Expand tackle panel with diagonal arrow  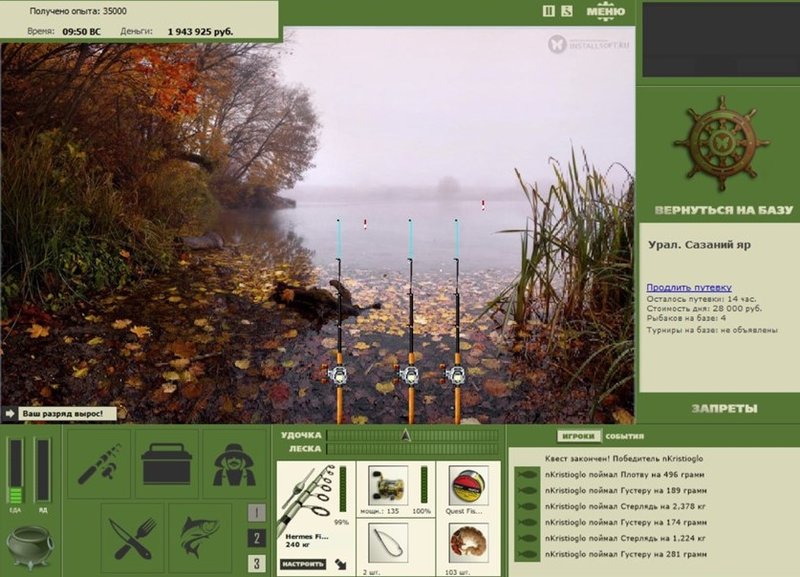[x=340, y=564]
